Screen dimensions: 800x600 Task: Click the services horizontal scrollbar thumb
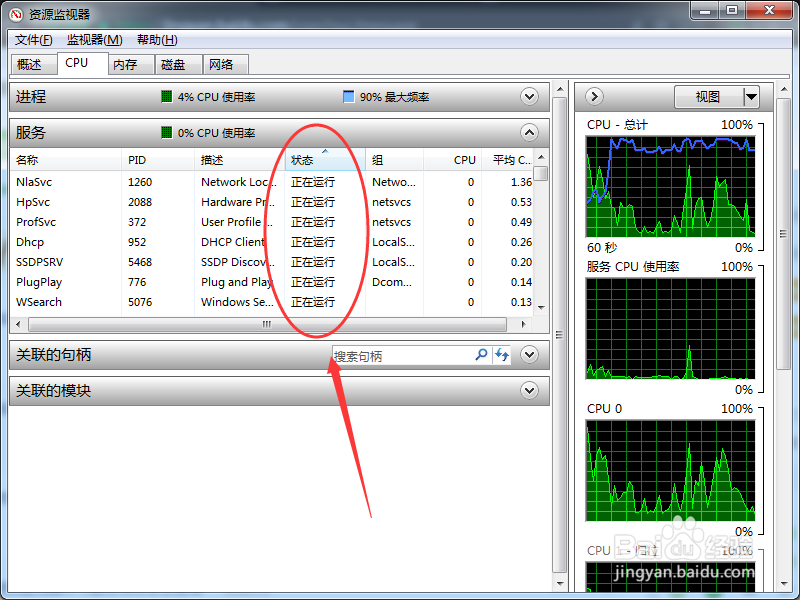(x=267, y=324)
